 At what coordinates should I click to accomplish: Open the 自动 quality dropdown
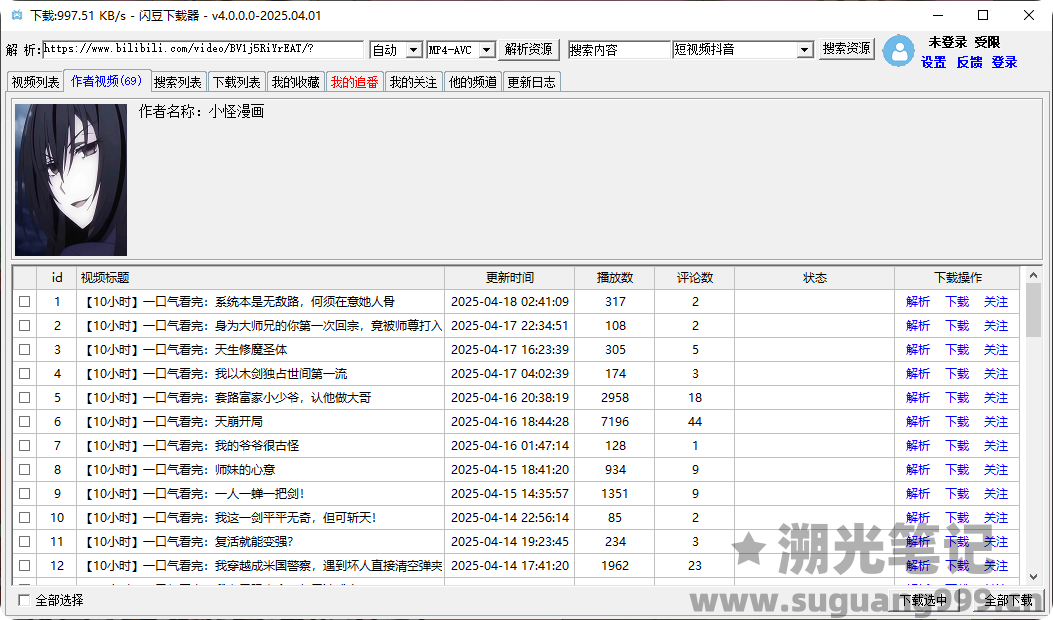click(x=414, y=50)
